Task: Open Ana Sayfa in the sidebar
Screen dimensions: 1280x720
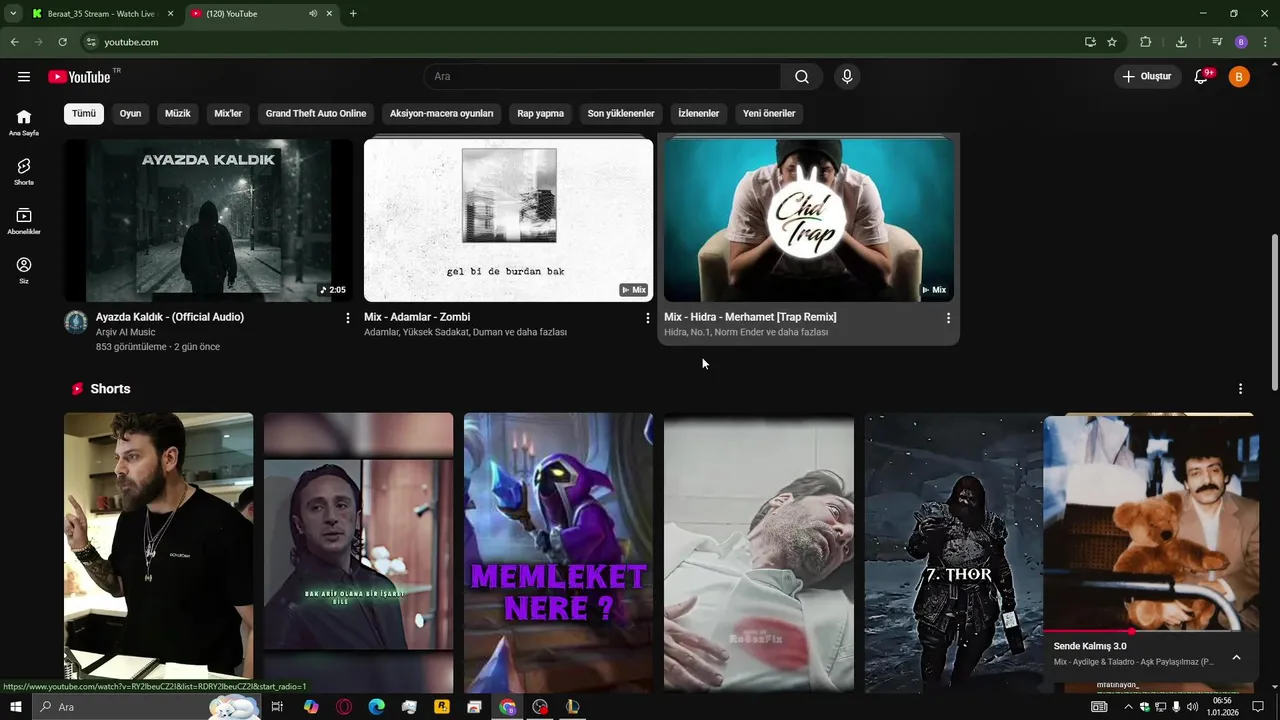Action: point(24,122)
